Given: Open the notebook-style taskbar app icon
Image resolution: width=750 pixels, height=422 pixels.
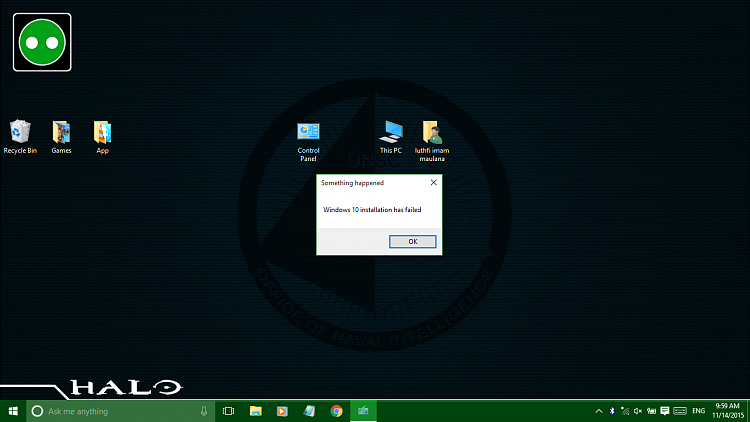Looking at the screenshot, I should 309,411.
